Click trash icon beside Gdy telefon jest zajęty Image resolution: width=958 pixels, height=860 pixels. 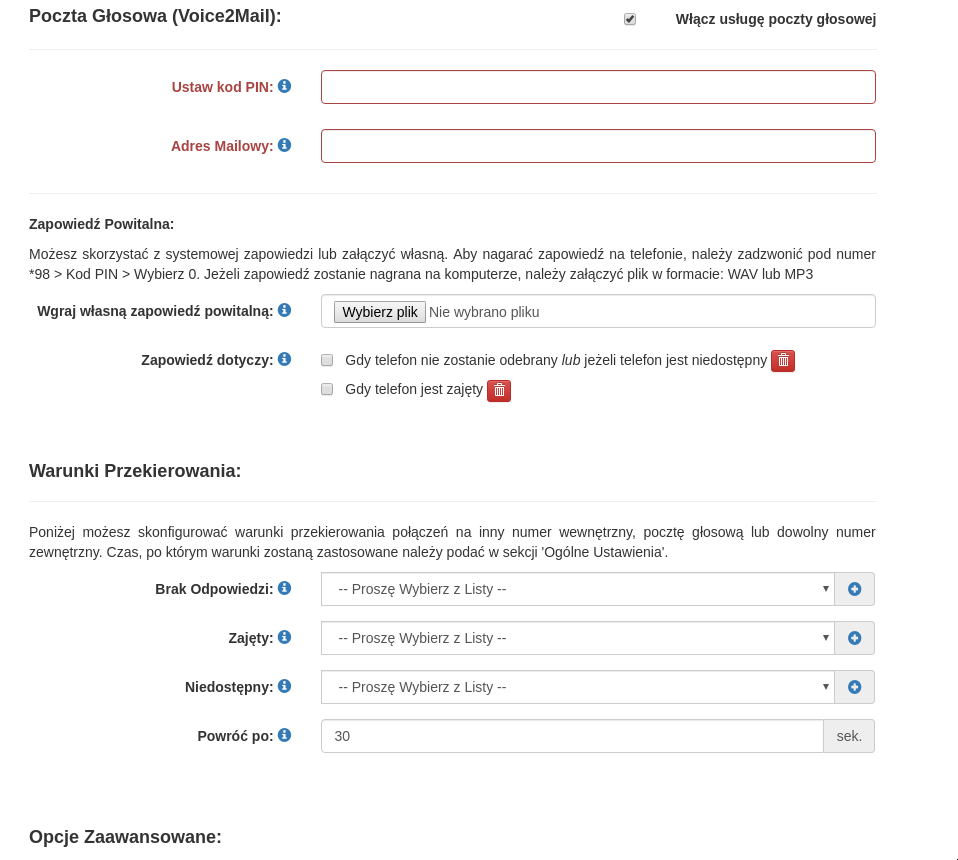click(499, 390)
